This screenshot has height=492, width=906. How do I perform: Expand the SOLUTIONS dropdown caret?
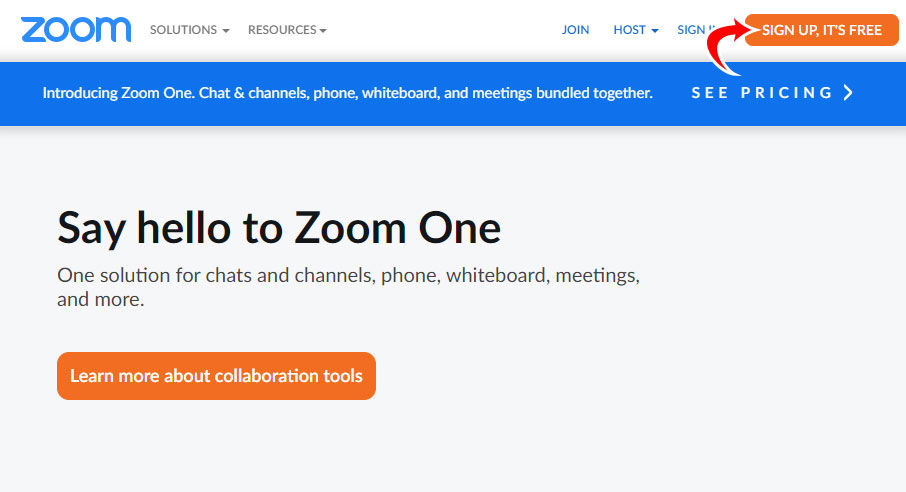click(226, 31)
